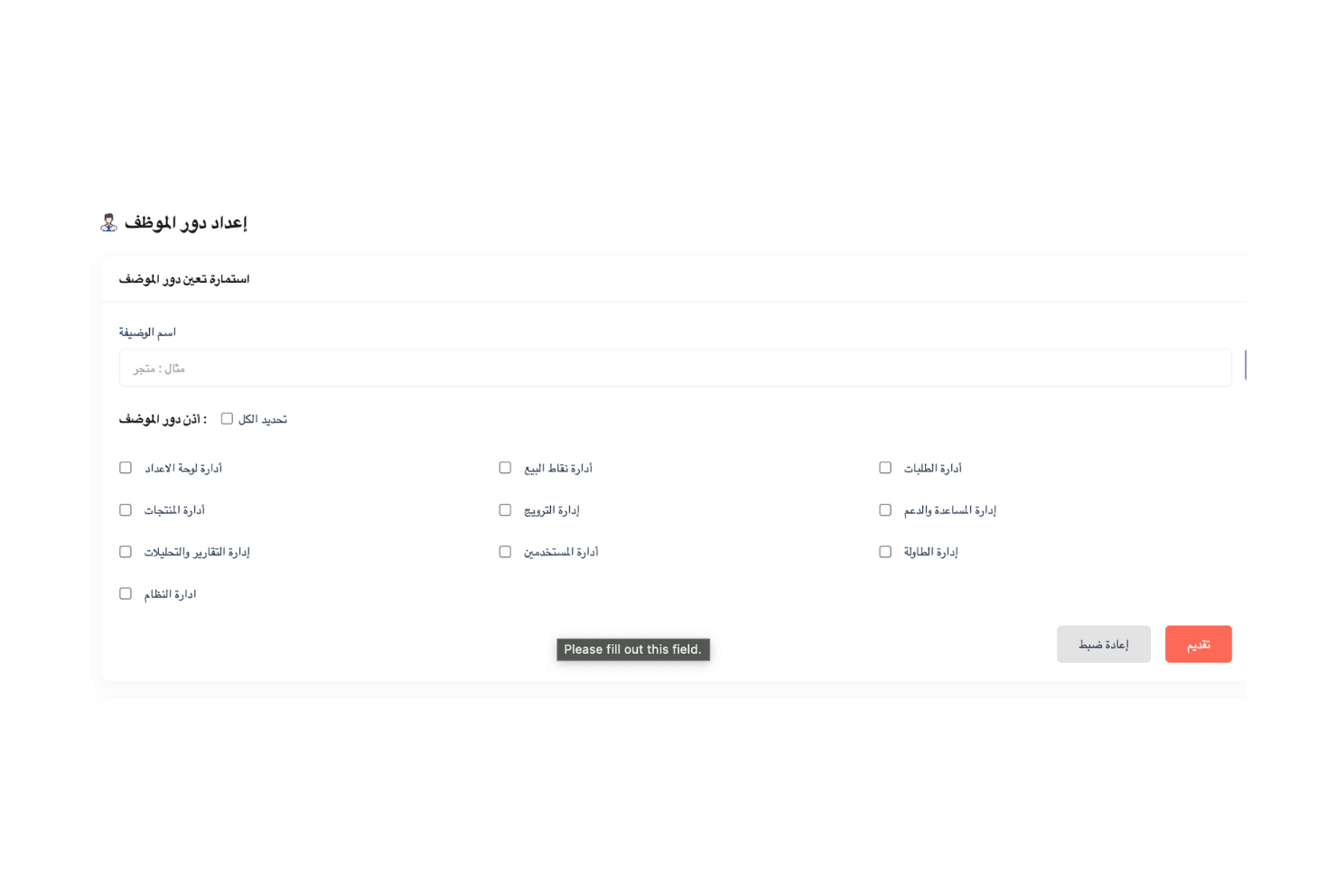This screenshot has width=1326, height=896.
Task: Click the employee avatar icon beside the page title
Action: click(x=108, y=222)
